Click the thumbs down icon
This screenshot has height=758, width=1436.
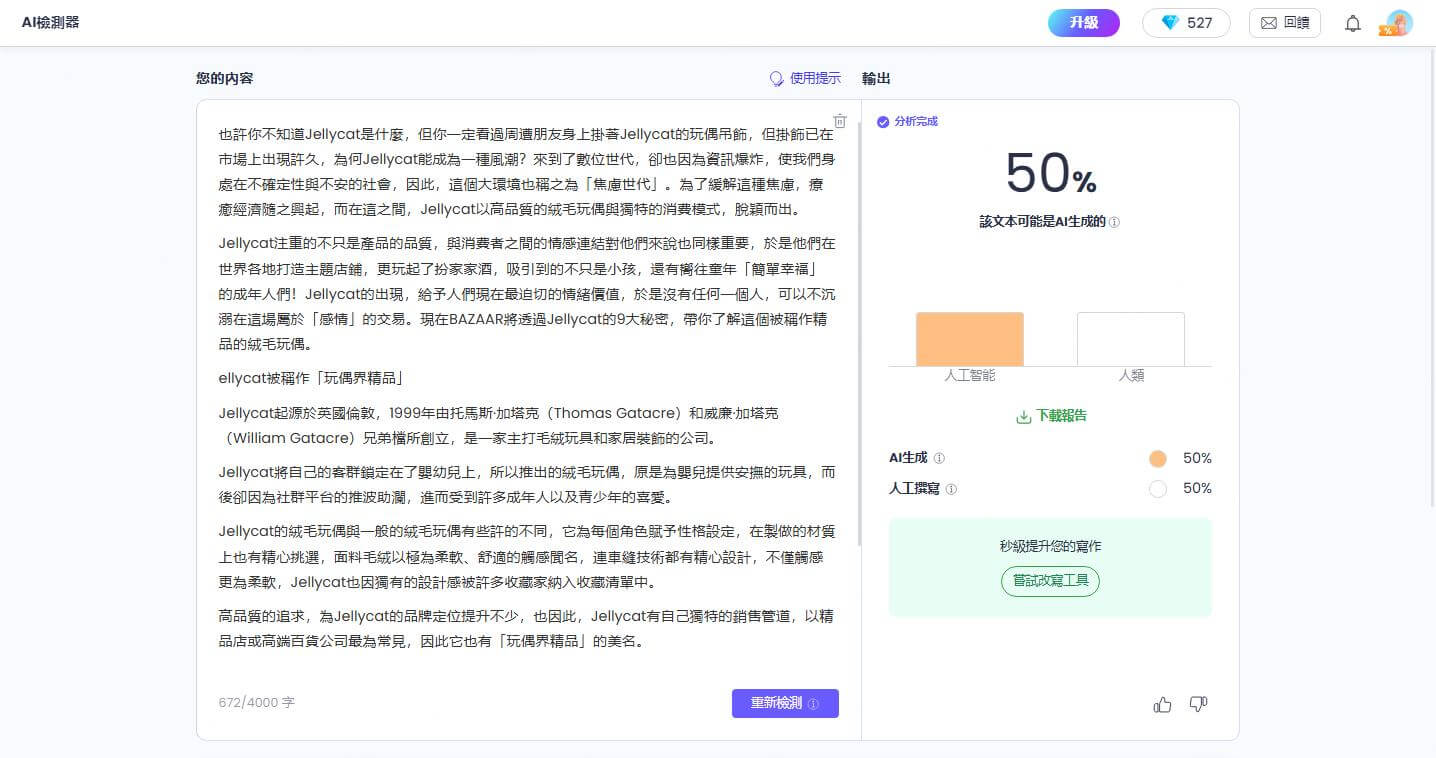point(1198,705)
